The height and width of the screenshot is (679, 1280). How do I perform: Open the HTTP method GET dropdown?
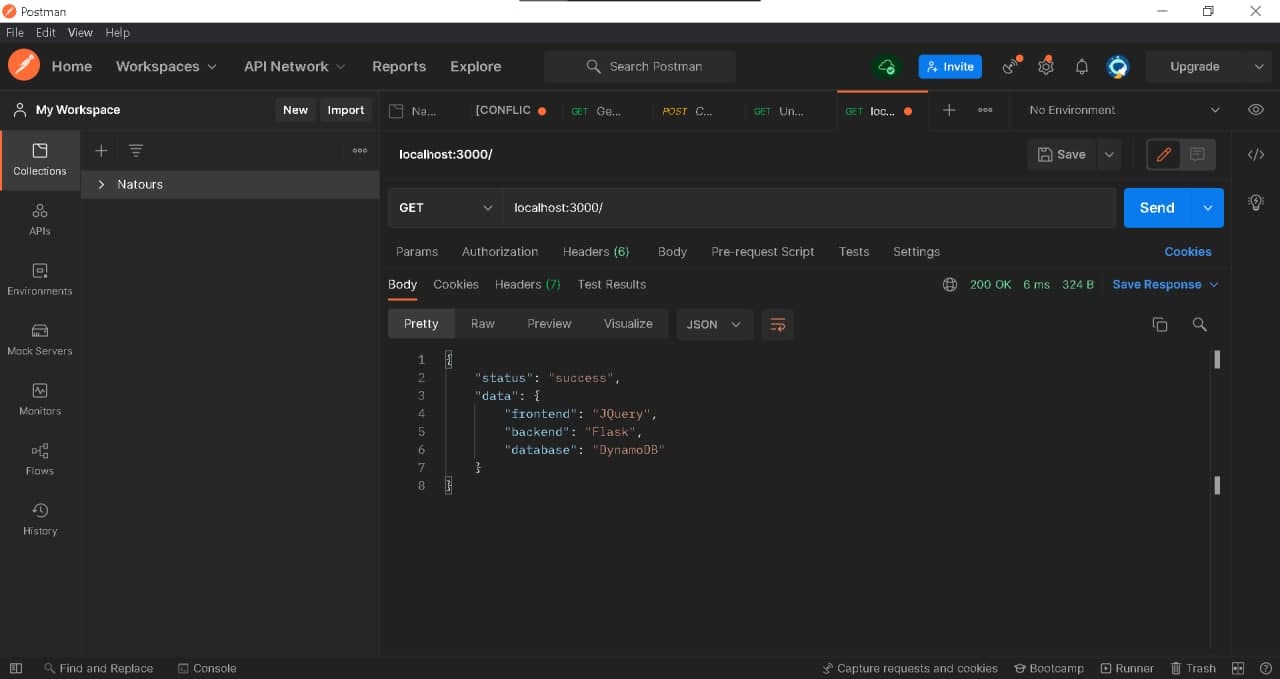[445, 208]
